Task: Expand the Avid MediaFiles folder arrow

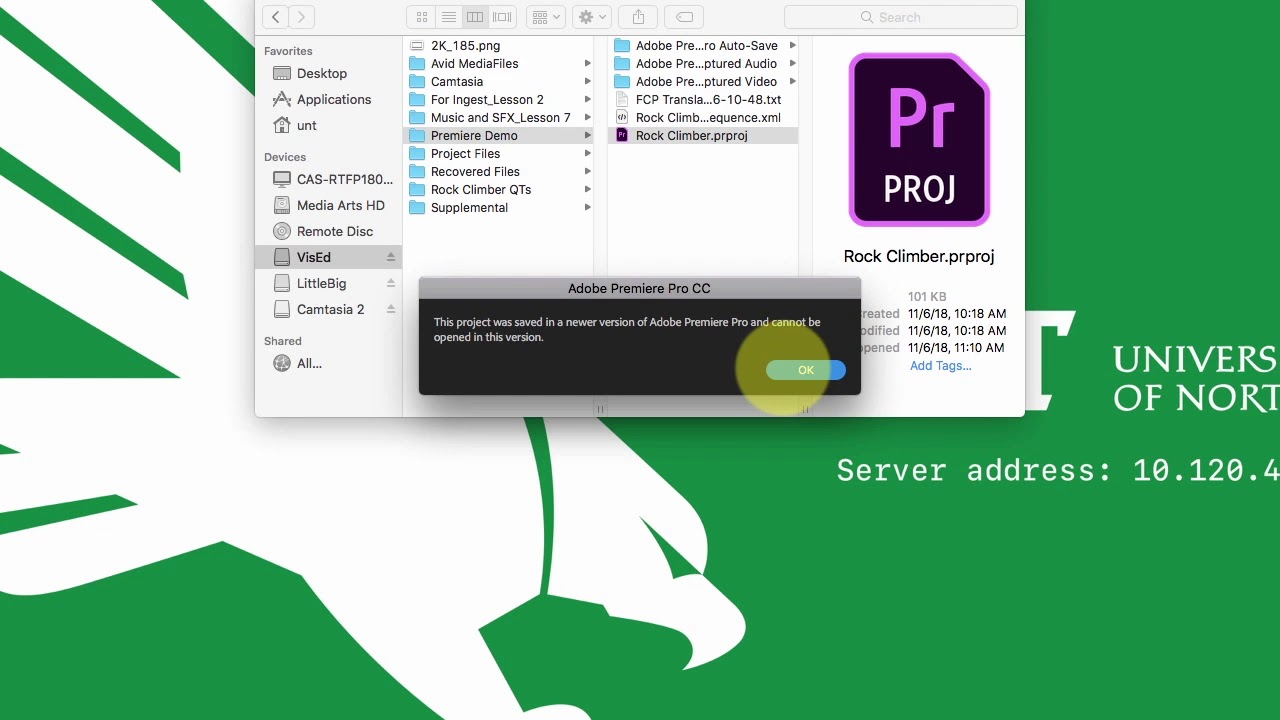Action: point(588,63)
